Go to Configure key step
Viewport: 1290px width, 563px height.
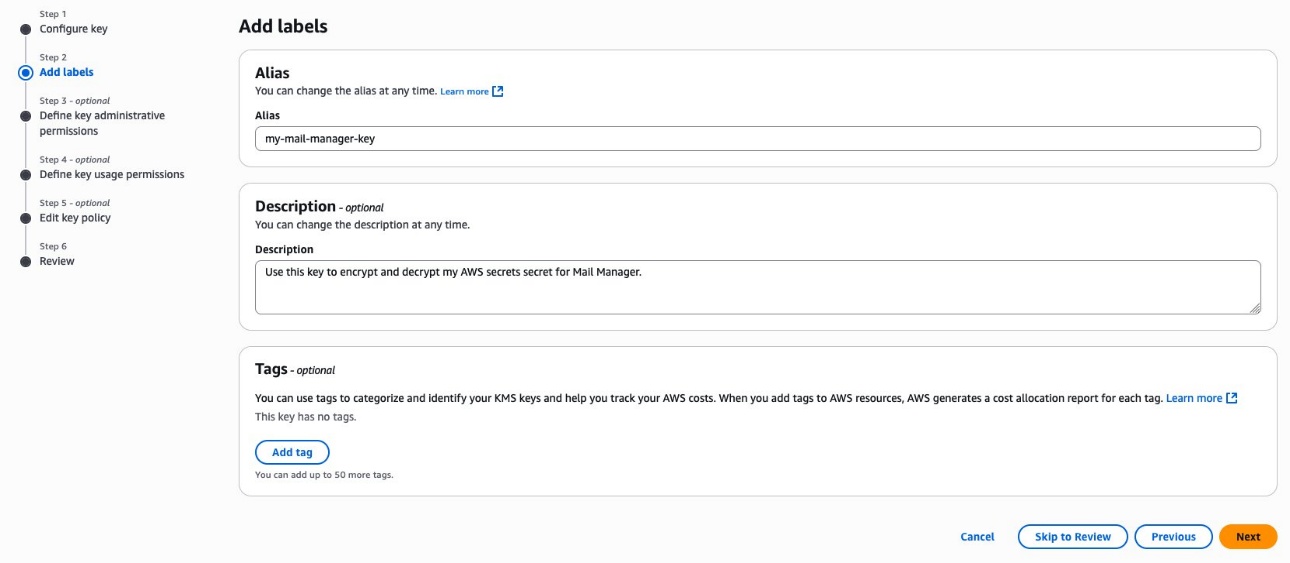click(73, 29)
